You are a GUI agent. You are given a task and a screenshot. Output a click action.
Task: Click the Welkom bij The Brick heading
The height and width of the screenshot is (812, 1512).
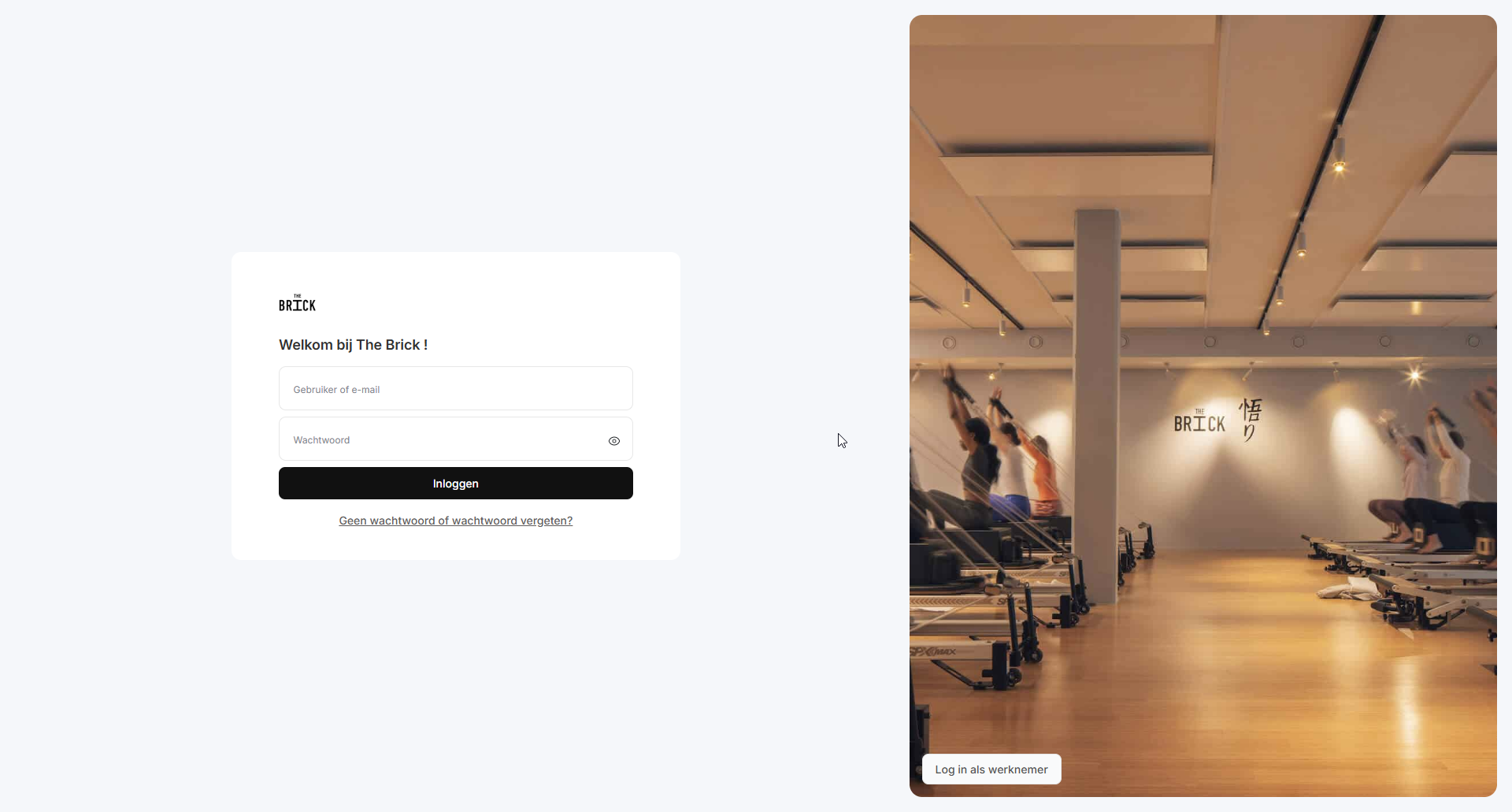[x=354, y=345]
